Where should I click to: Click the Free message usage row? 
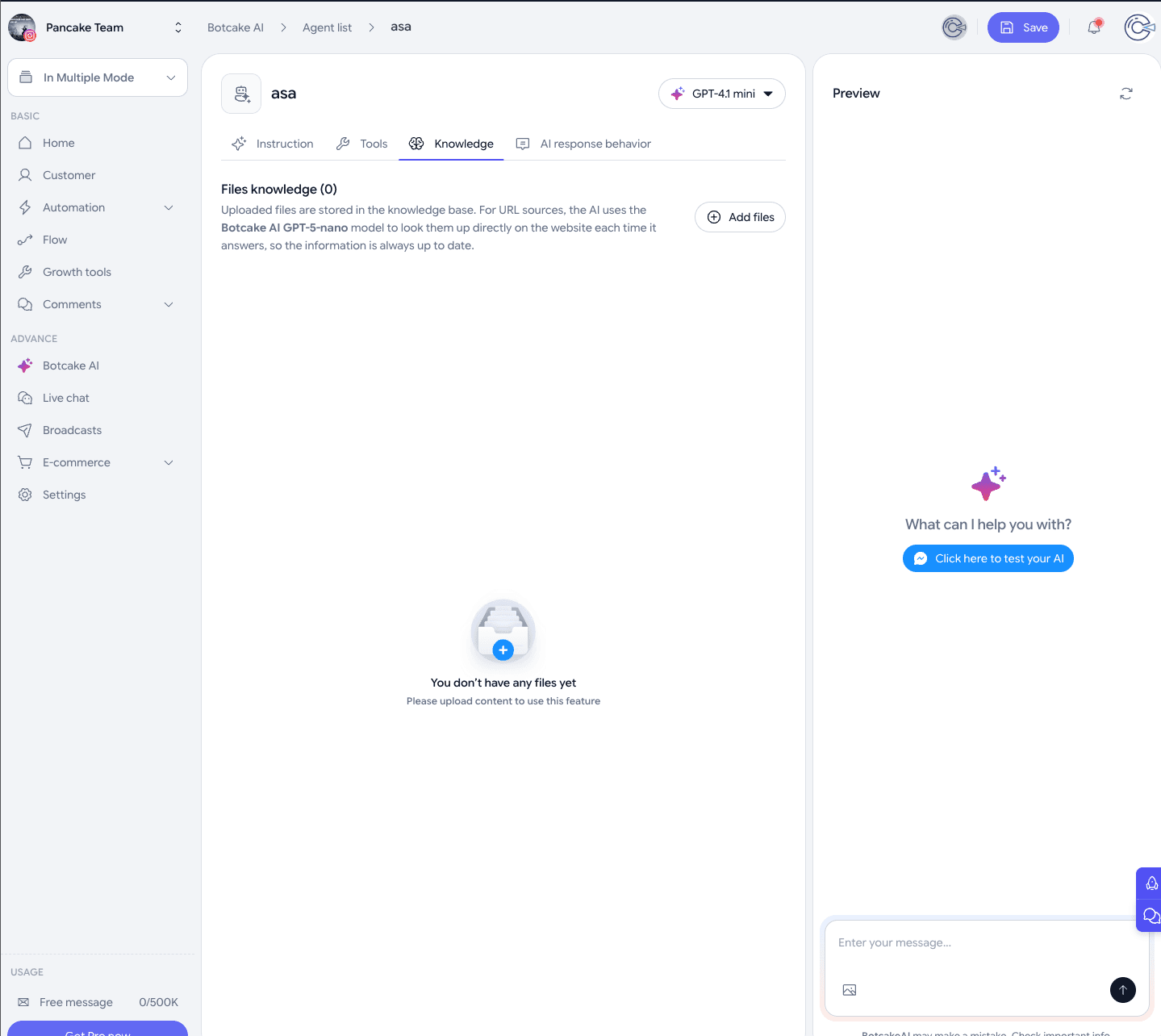(x=98, y=1002)
